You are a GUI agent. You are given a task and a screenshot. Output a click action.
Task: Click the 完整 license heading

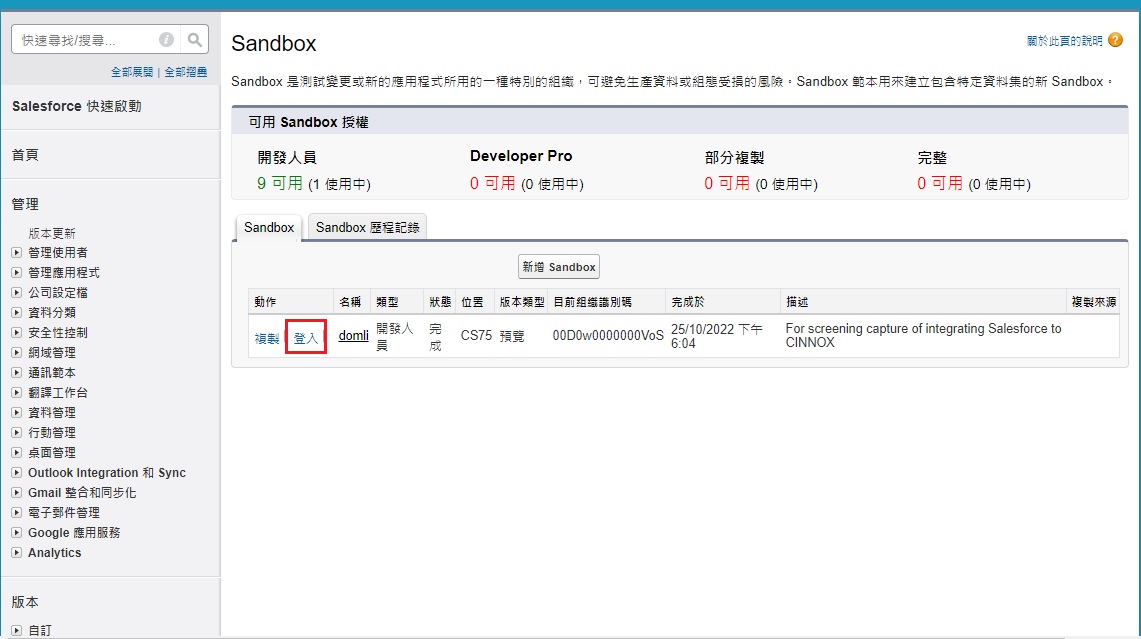[932, 157]
